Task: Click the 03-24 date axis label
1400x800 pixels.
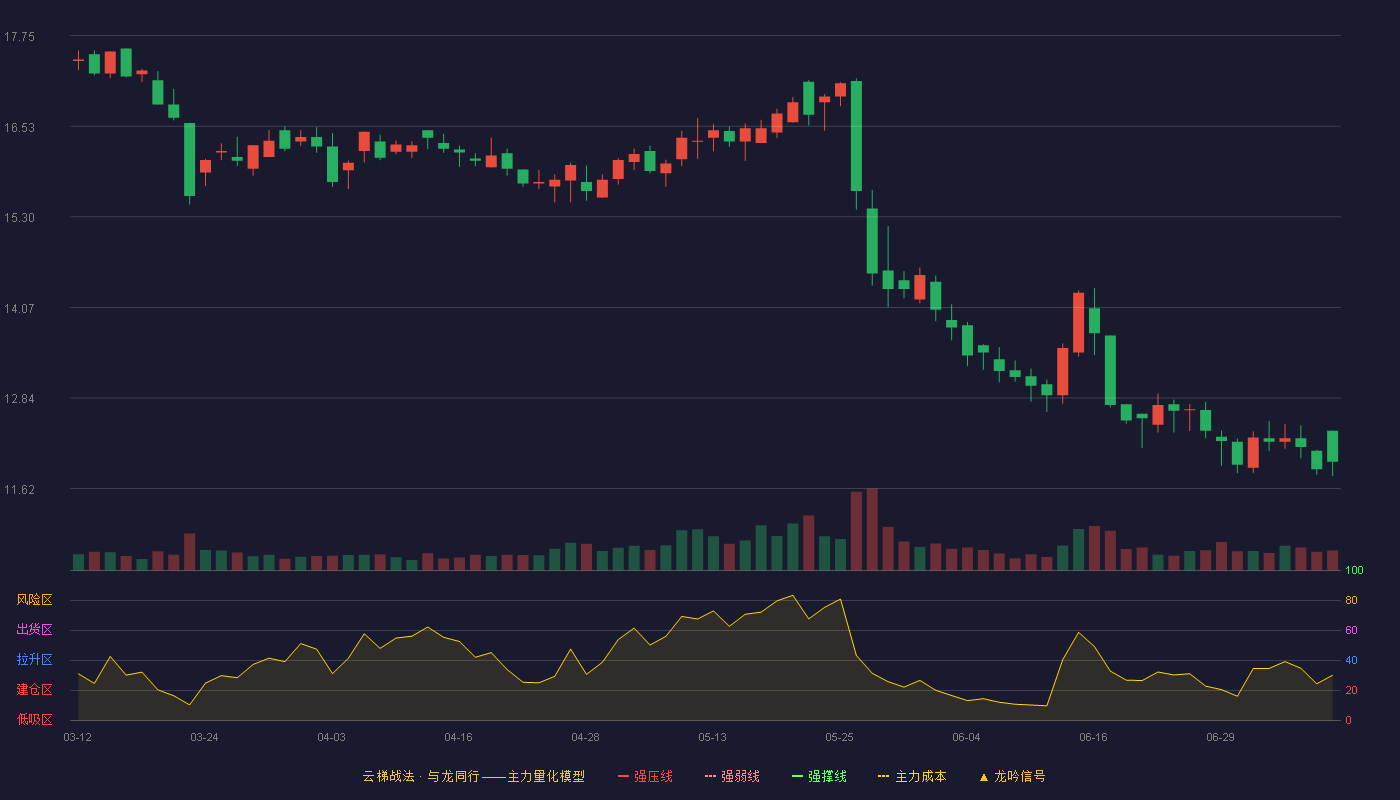Action: pos(204,737)
